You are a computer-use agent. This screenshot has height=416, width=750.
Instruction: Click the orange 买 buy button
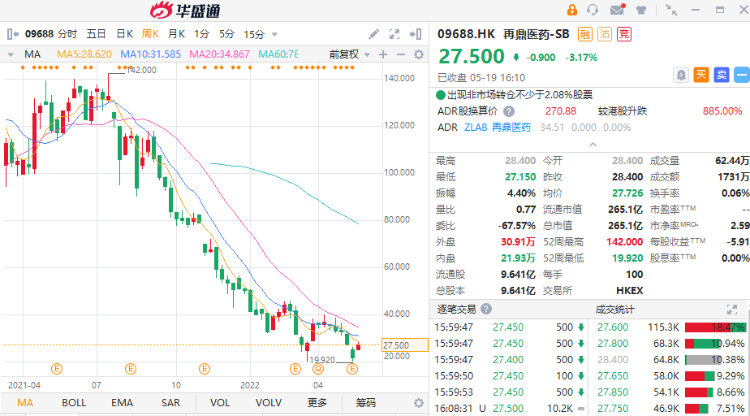pyautogui.click(x=701, y=75)
